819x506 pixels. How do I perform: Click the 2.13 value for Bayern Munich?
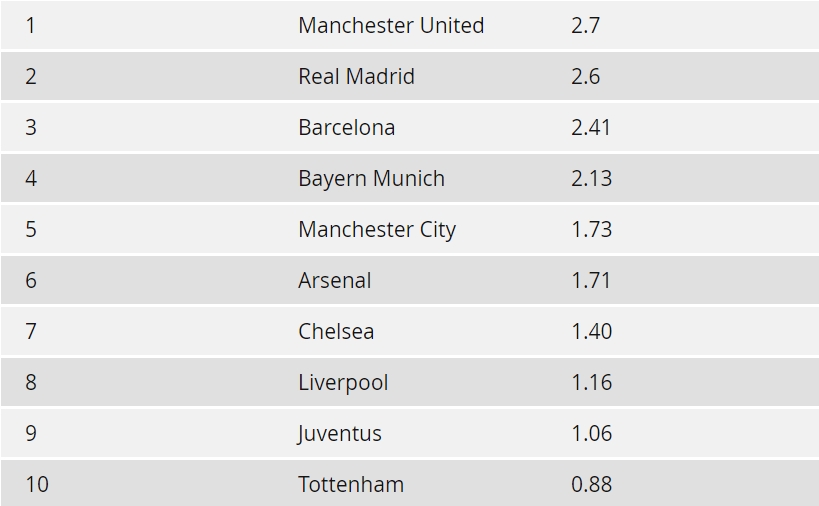(591, 179)
